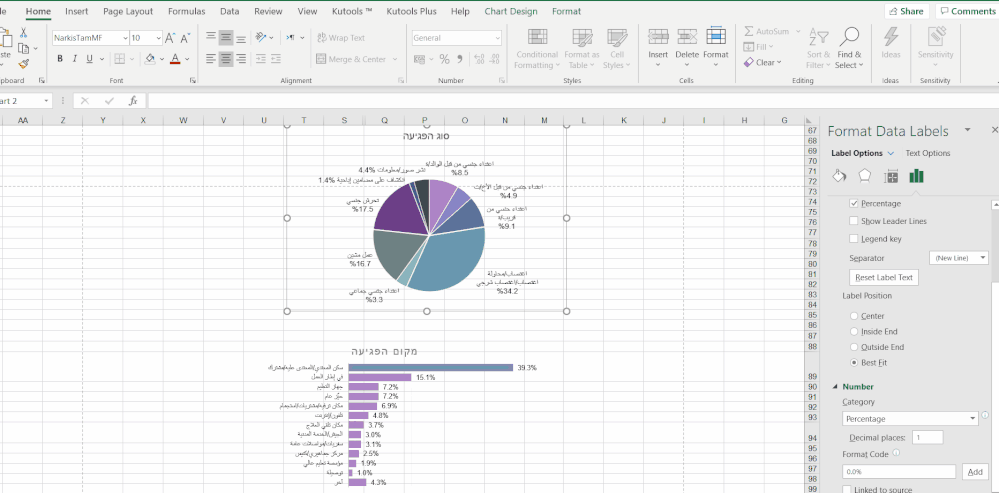This screenshot has height=493, width=999.
Task: Open the Category Percentage dropdown
Action: [972, 418]
